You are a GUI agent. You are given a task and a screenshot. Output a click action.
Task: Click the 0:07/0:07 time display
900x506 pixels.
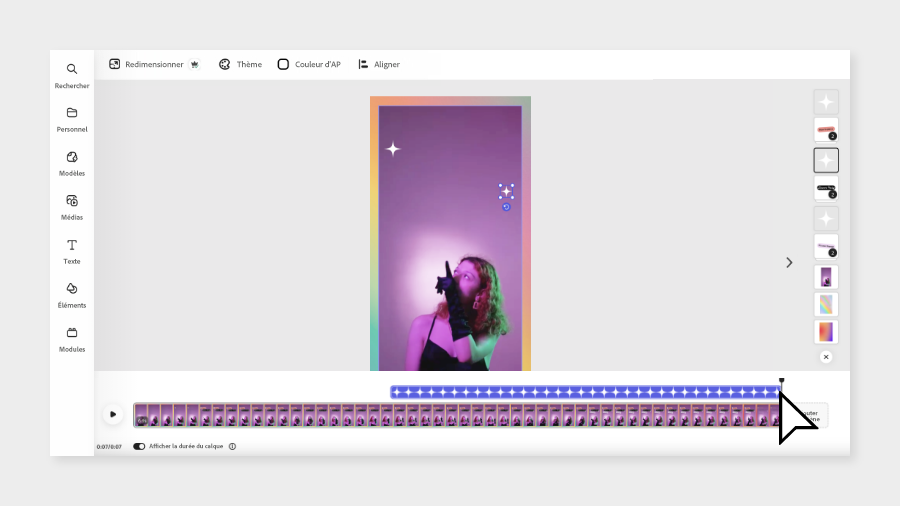(x=109, y=446)
